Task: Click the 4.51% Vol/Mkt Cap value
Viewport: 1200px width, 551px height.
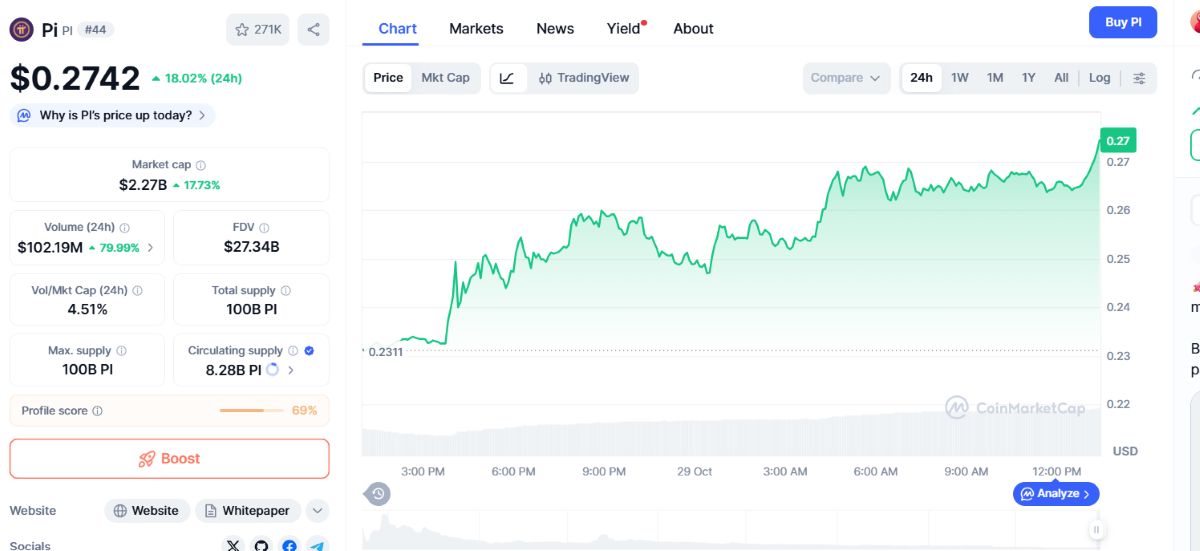Action: point(88,309)
